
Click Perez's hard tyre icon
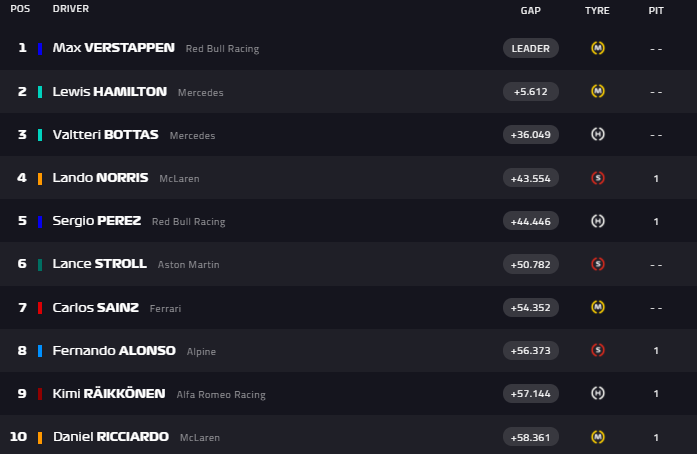pos(597,221)
